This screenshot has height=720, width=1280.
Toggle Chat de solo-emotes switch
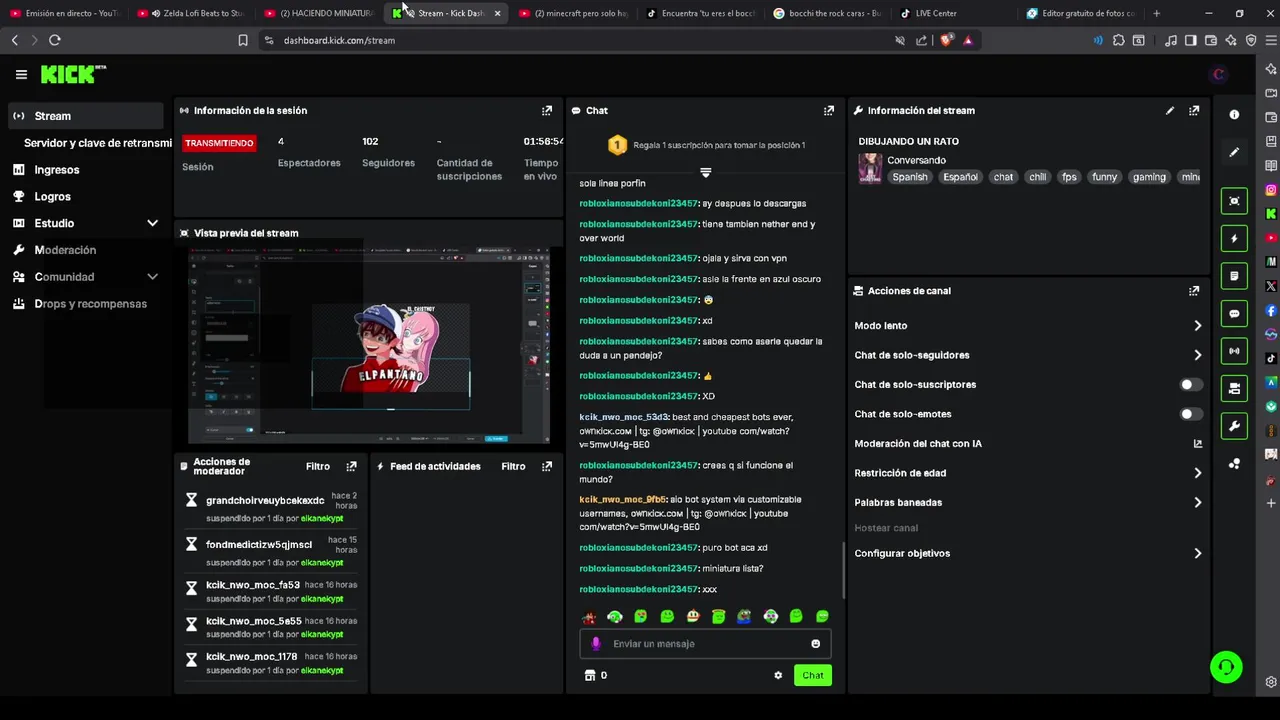(x=1190, y=414)
